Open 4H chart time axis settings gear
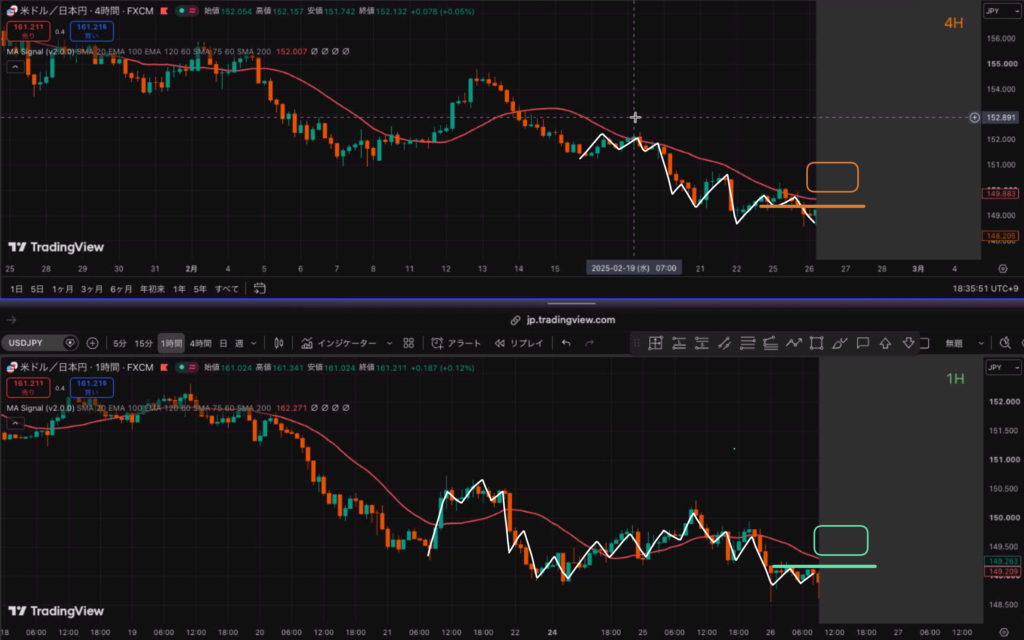 tap(1003, 268)
